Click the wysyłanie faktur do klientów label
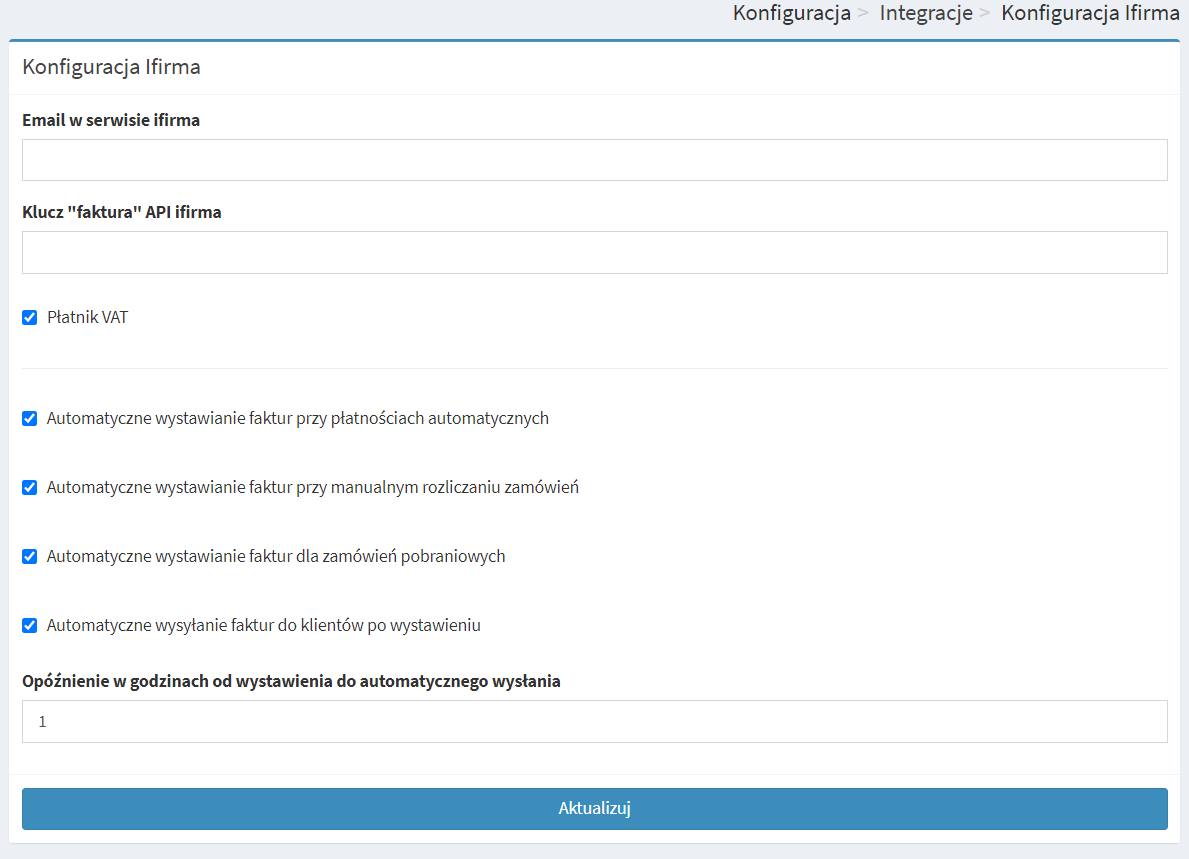Image resolution: width=1189 pixels, height=859 pixels. [x=264, y=625]
